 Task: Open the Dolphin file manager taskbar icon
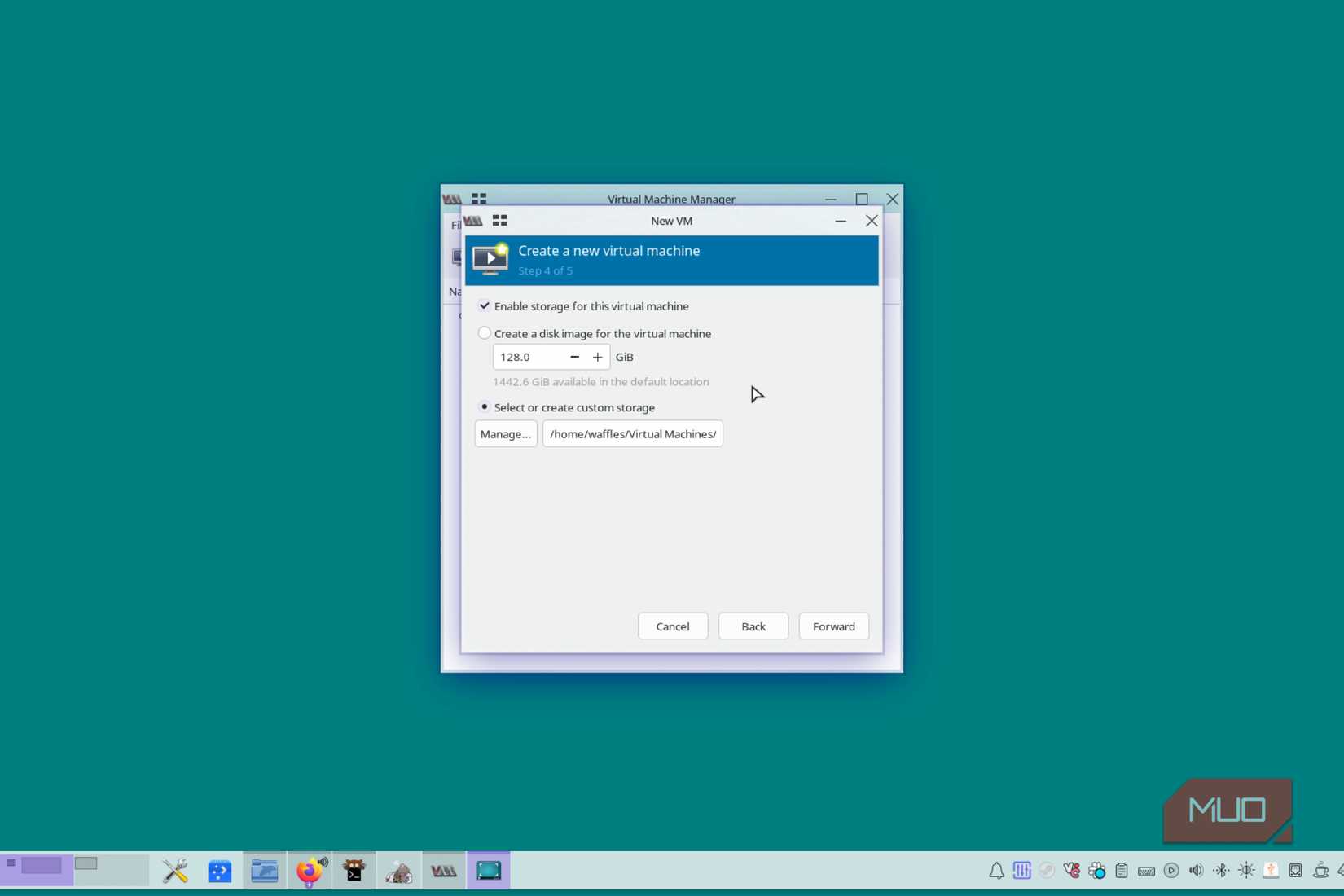pyautogui.click(x=265, y=871)
